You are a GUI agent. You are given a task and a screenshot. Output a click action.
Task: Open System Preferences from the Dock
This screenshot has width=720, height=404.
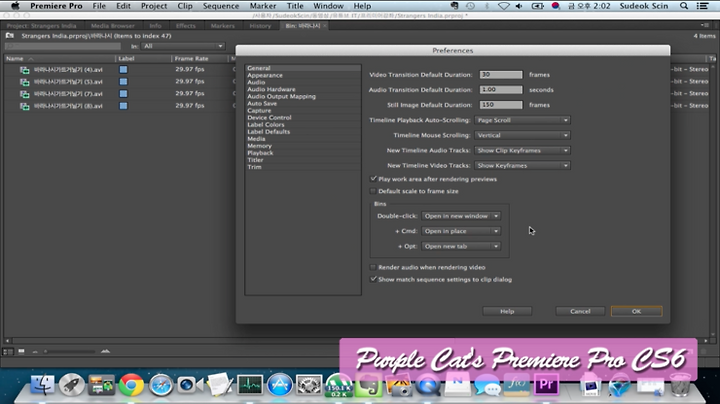(x=309, y=385)
